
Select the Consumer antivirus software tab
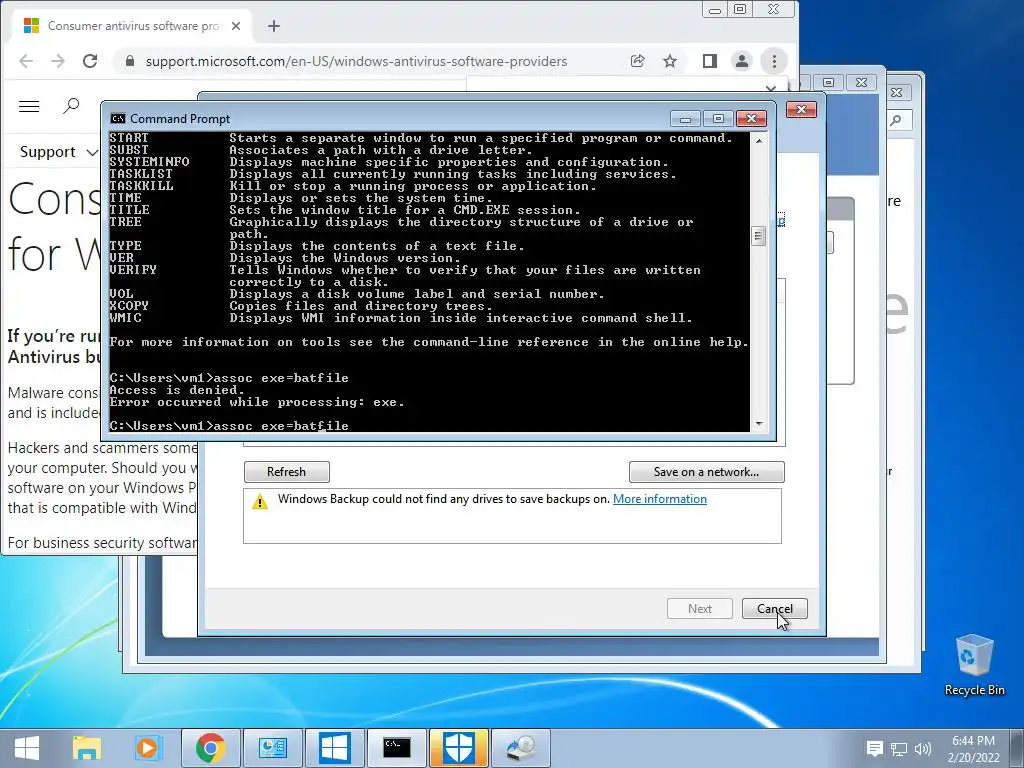pyautogui.click(x=132, y=26)
